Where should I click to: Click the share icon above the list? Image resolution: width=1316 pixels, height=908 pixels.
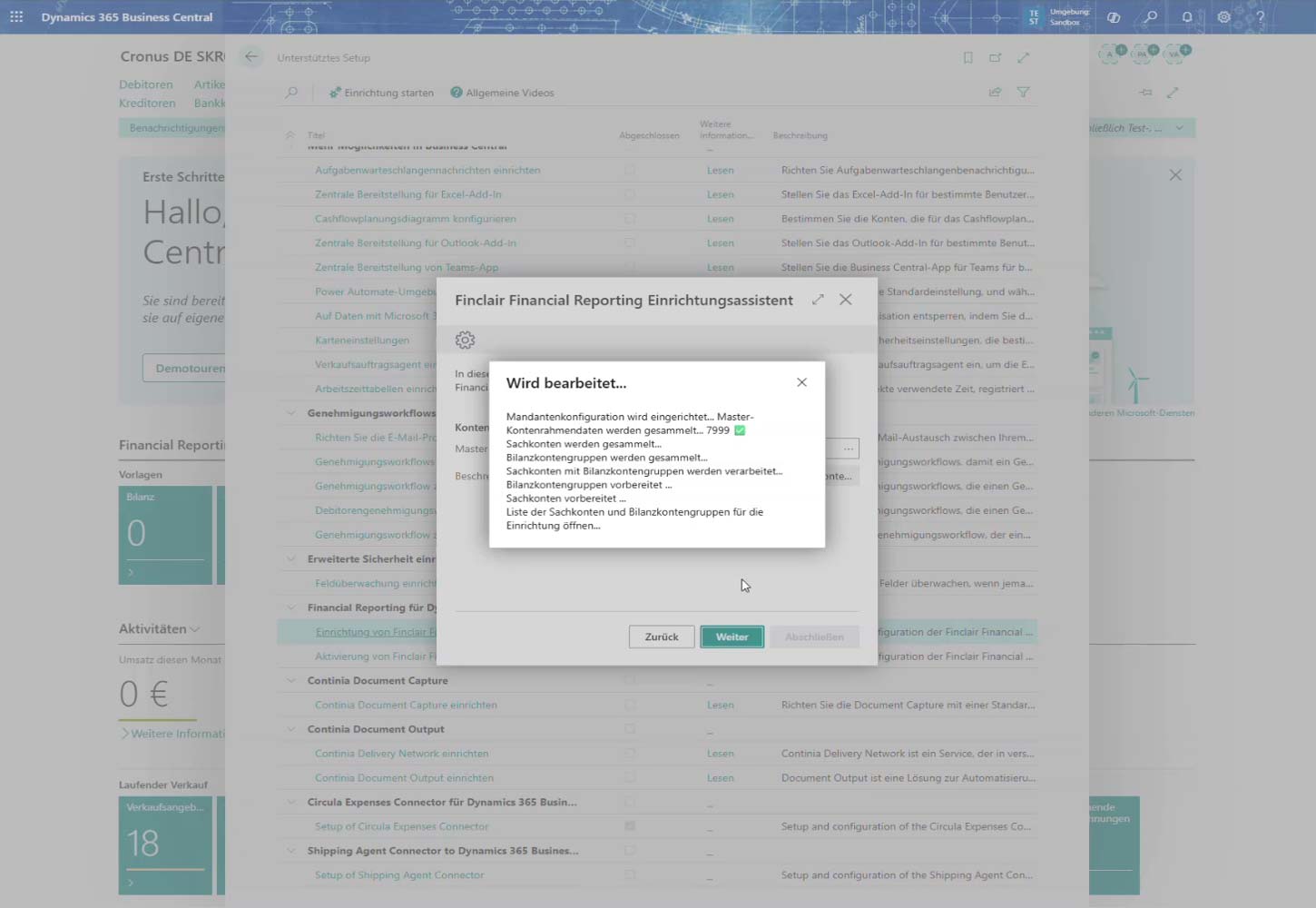click(x=995, y=93)
